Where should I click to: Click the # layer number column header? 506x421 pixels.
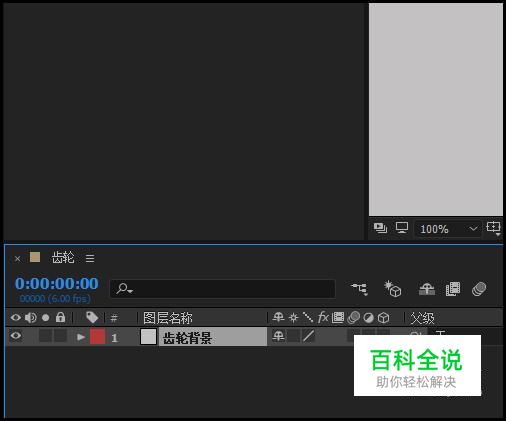pos(114,318)
